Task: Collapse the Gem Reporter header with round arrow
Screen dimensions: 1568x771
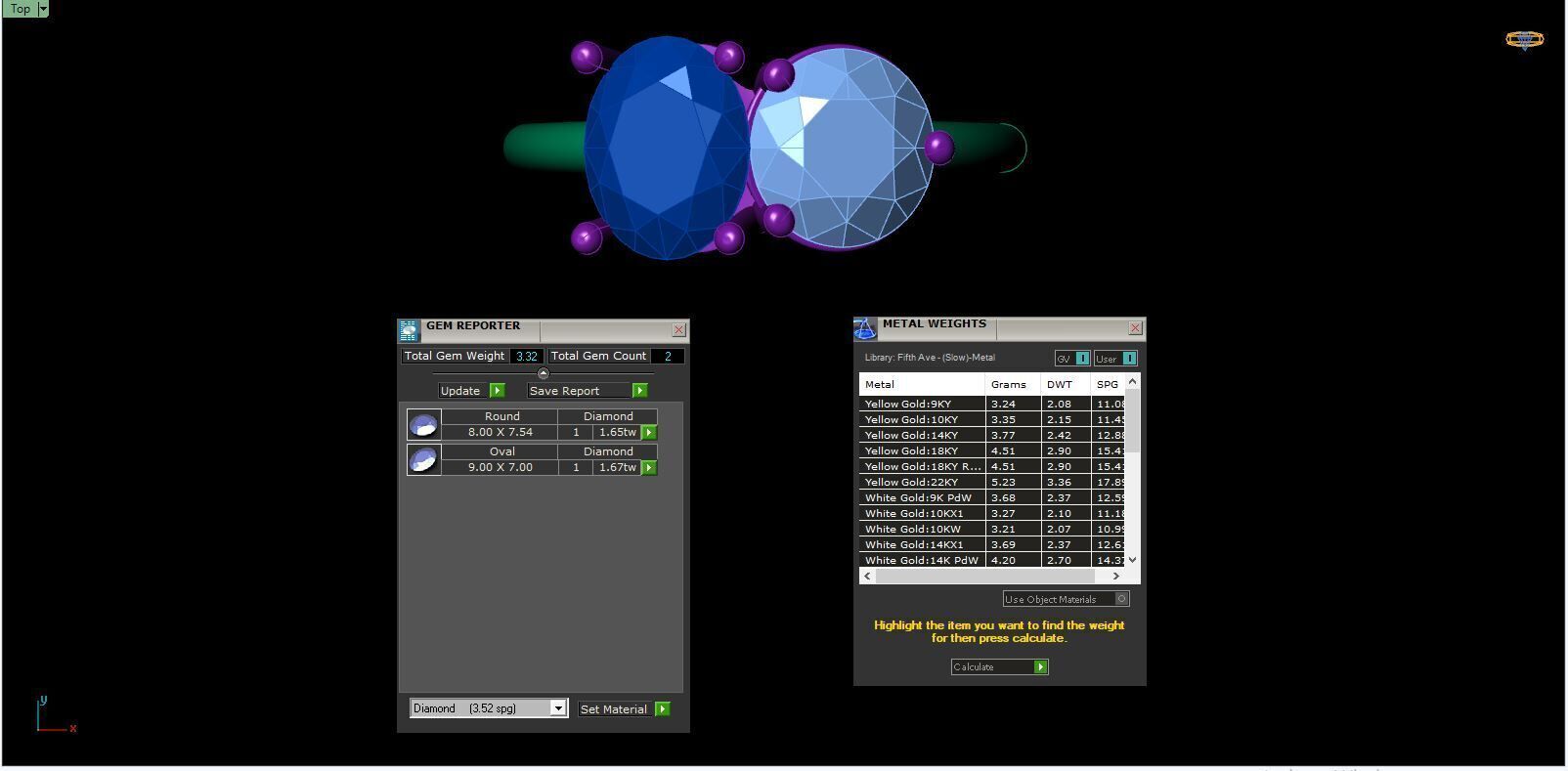Action: 544,373
